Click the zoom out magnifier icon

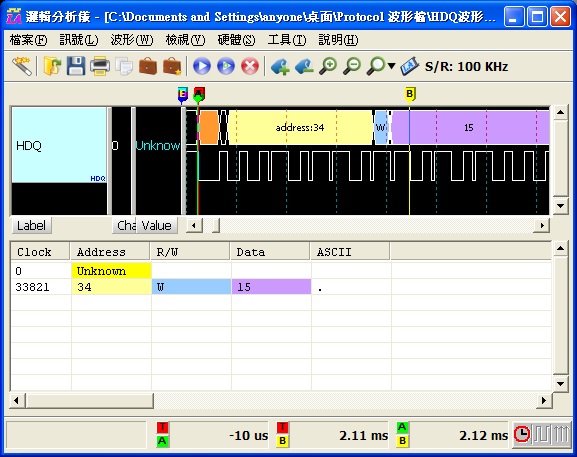click(352, 66)
